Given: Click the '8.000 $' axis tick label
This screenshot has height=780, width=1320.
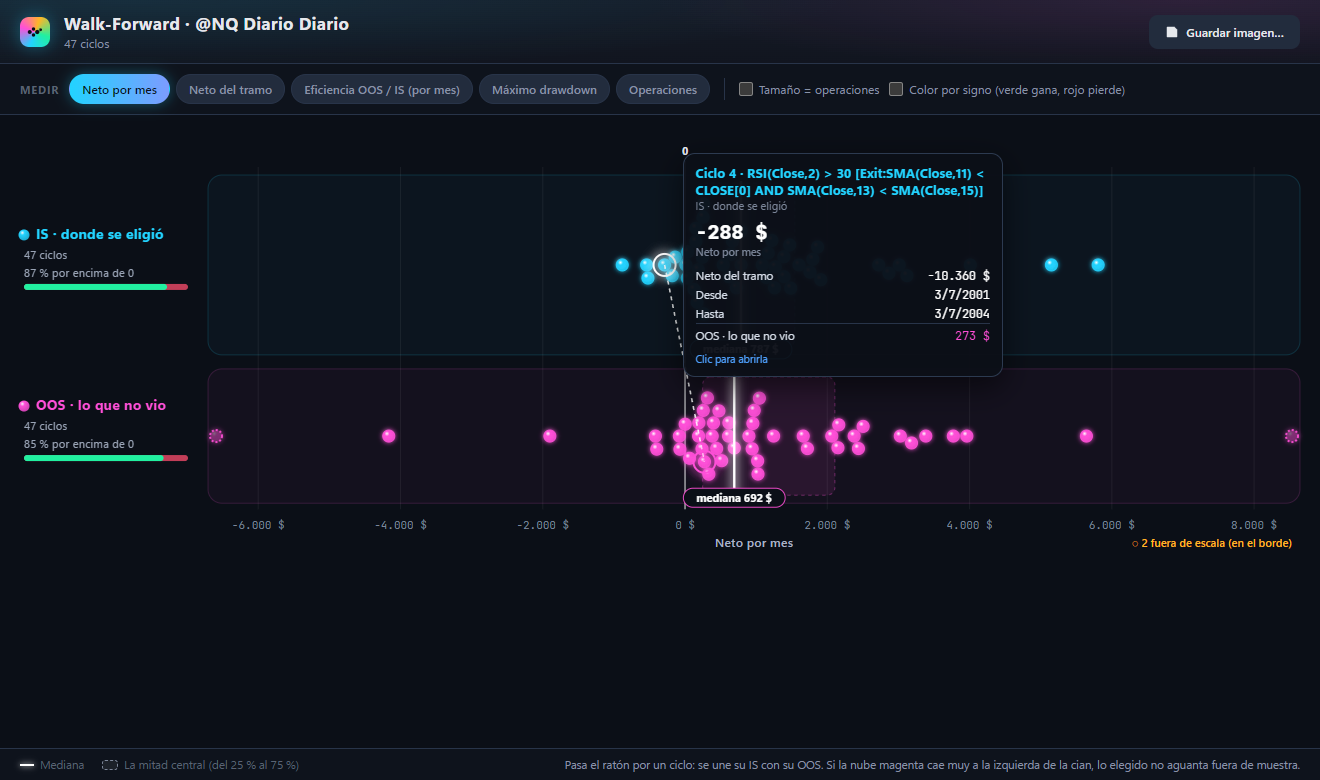Looking at the screenshot, I should [x=1253, y=525].
